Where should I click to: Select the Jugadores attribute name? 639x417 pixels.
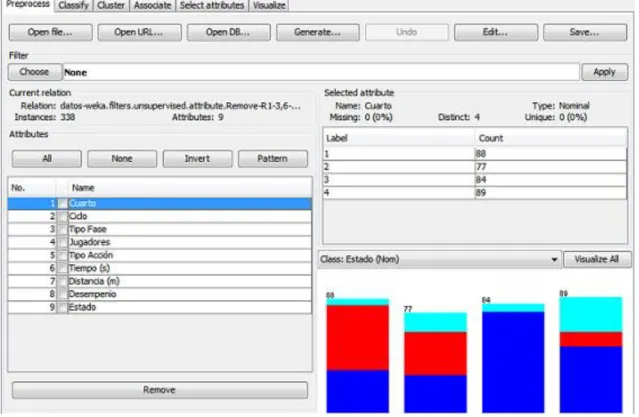[x=90, y=243]
